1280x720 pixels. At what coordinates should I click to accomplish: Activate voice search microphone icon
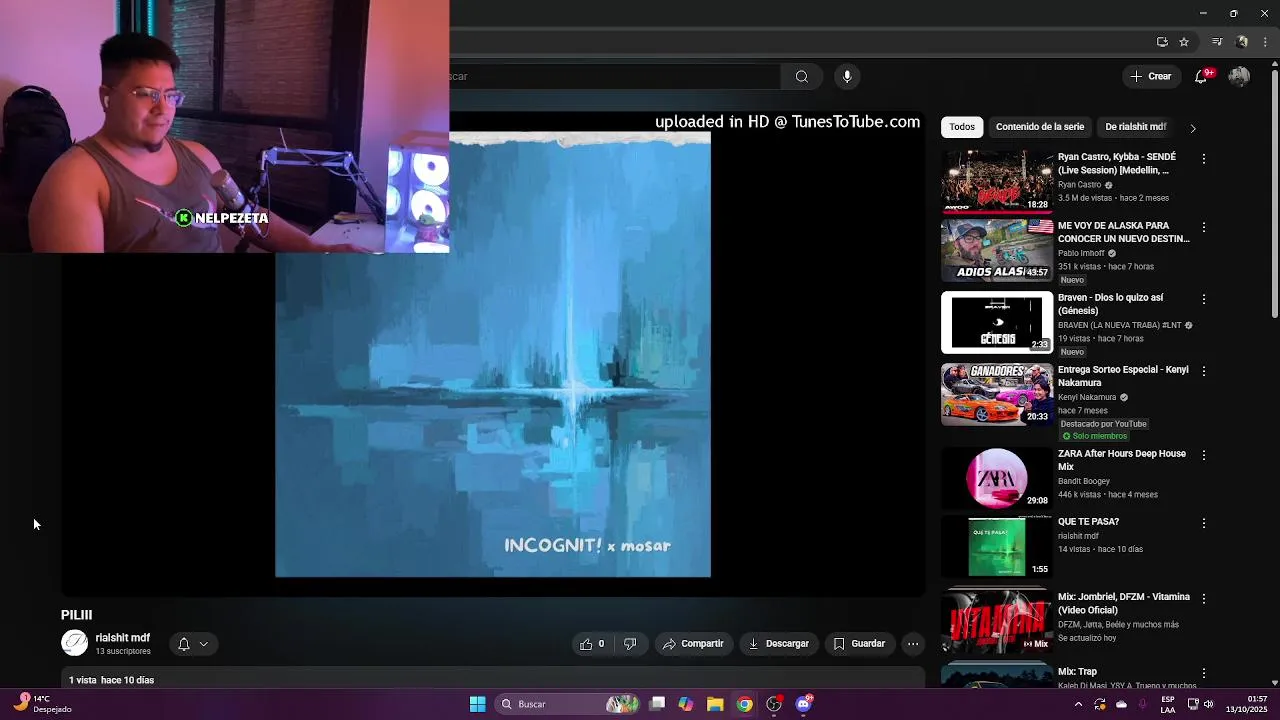[x=847, y=76]
